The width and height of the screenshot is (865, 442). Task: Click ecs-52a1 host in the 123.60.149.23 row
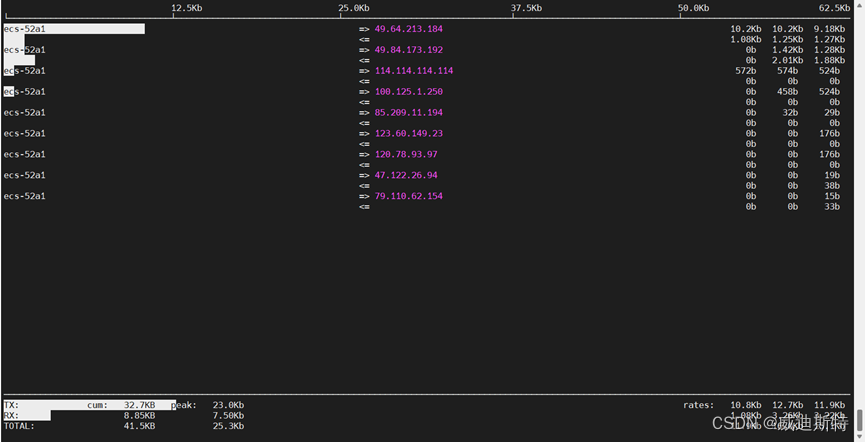click(25, 134)
